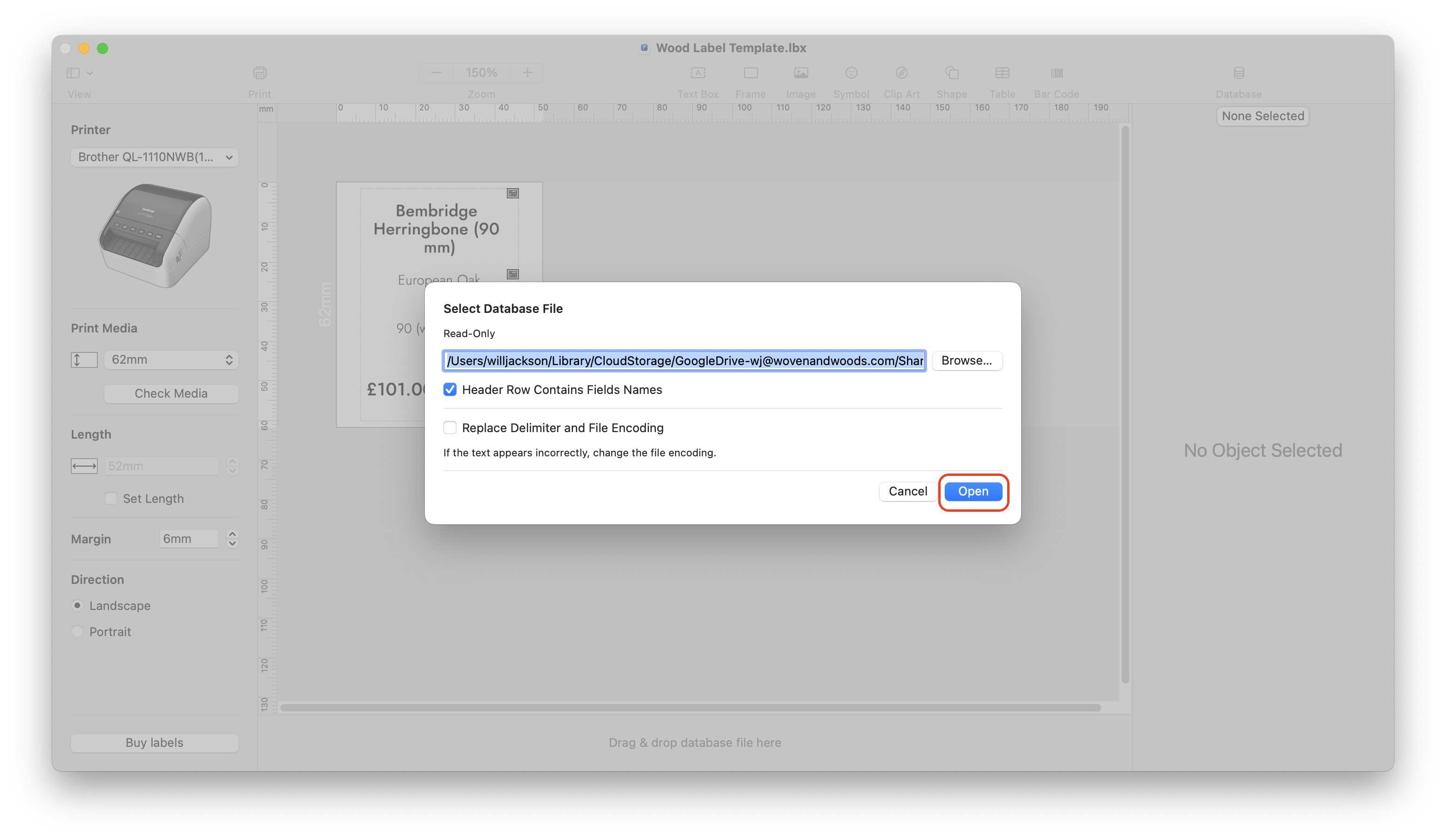
Task: Click the Margin stepper arrows
Action: pos(232,538)
